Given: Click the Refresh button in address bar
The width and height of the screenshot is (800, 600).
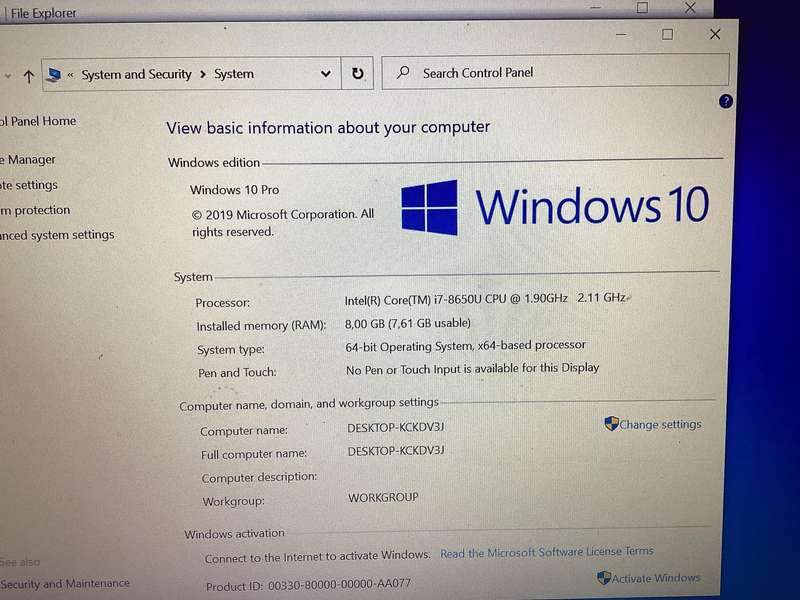Looking at the screenshot, I should click(358, 73).
